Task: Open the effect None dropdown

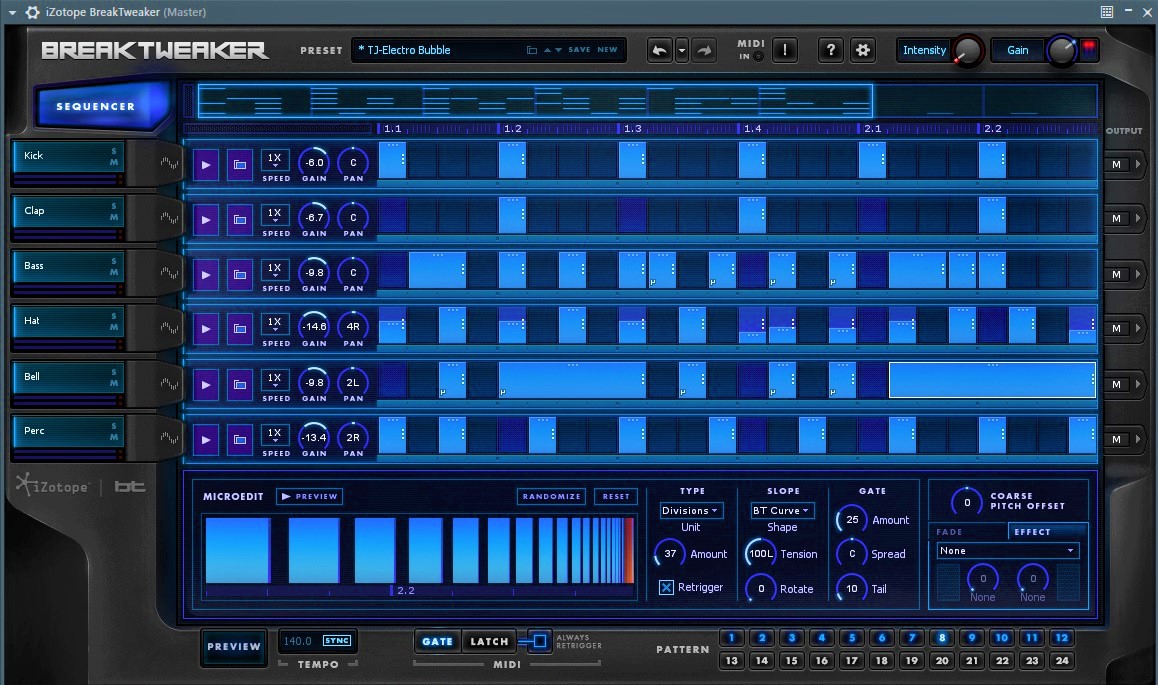Action: pyautogui.click(x=1007, y=551)
